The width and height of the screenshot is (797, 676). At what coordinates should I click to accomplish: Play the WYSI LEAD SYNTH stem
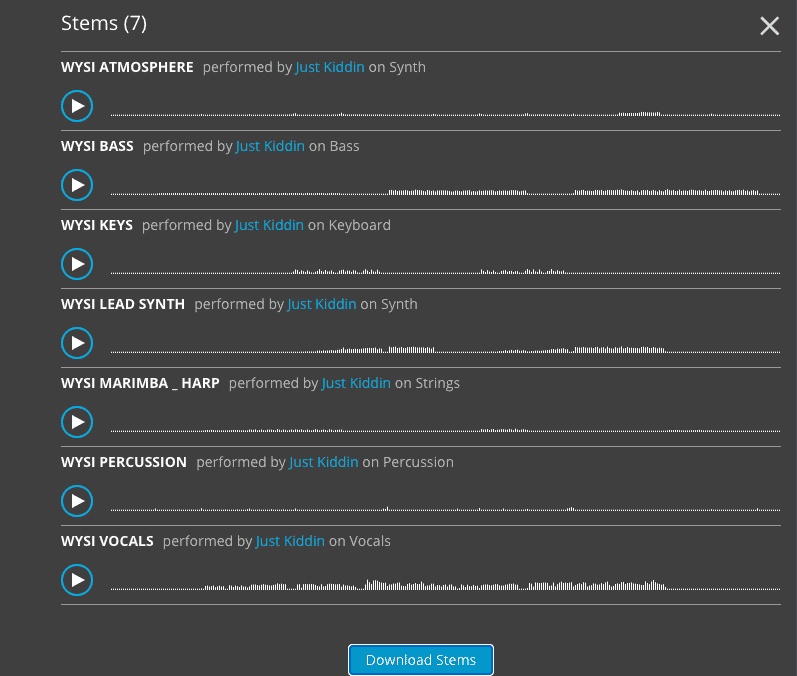[77, 343]
